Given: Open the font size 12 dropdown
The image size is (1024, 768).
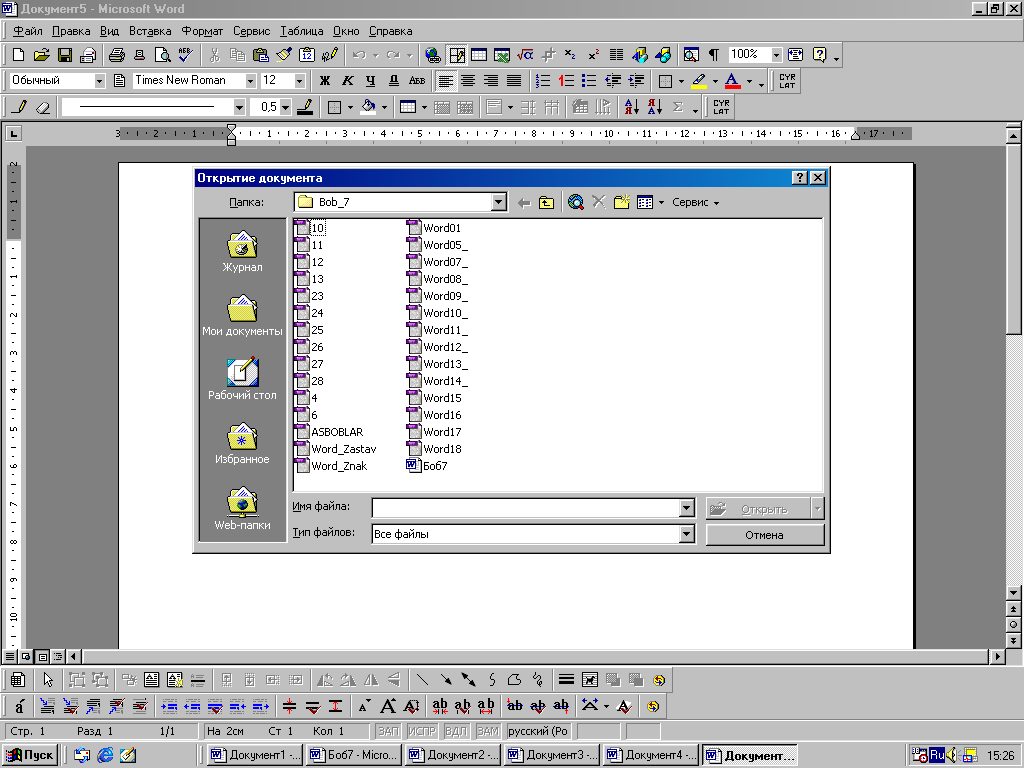Looking at the screenshot, I should [x=300, y=81].
